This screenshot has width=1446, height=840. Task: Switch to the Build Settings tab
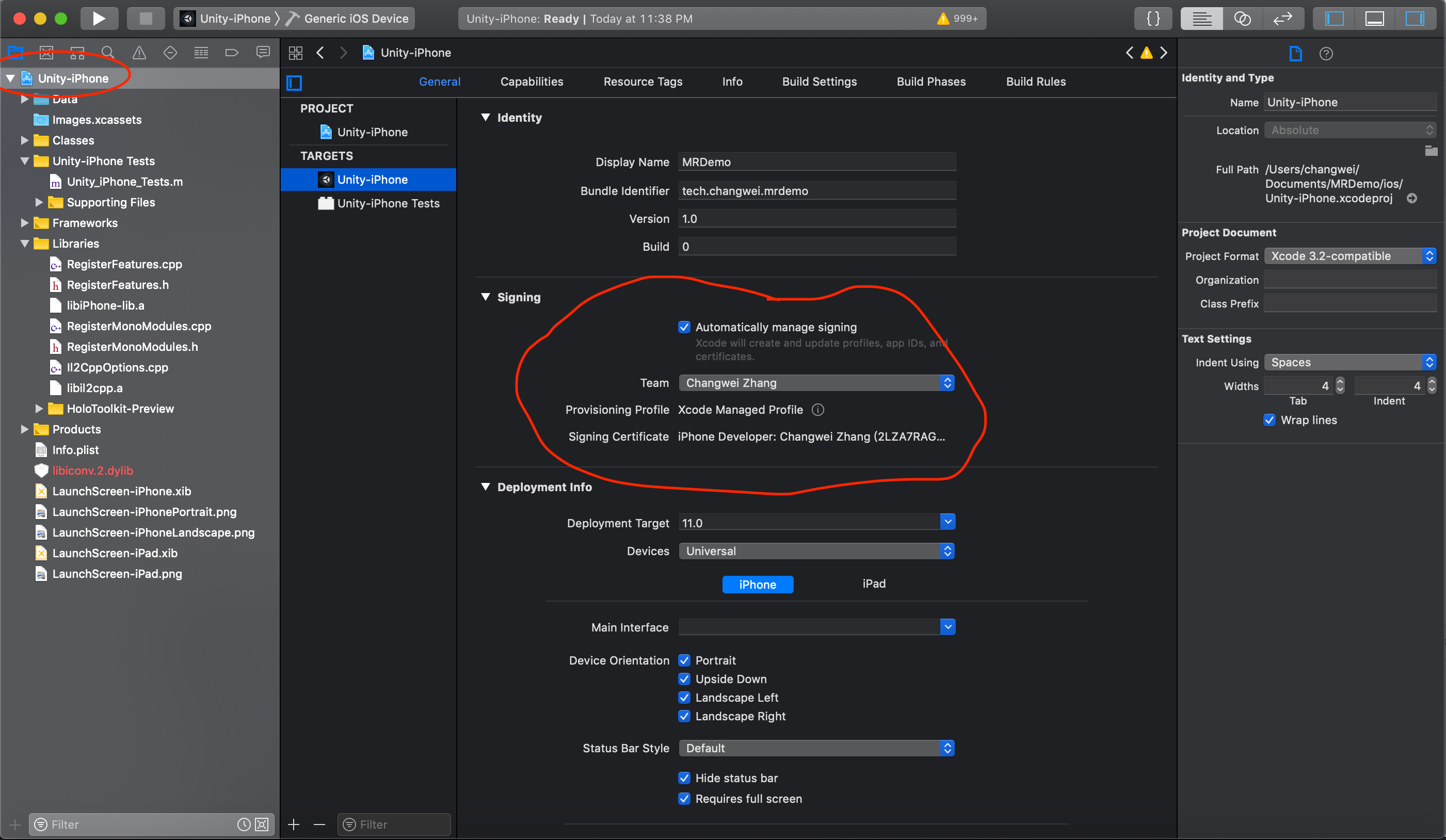820,82
